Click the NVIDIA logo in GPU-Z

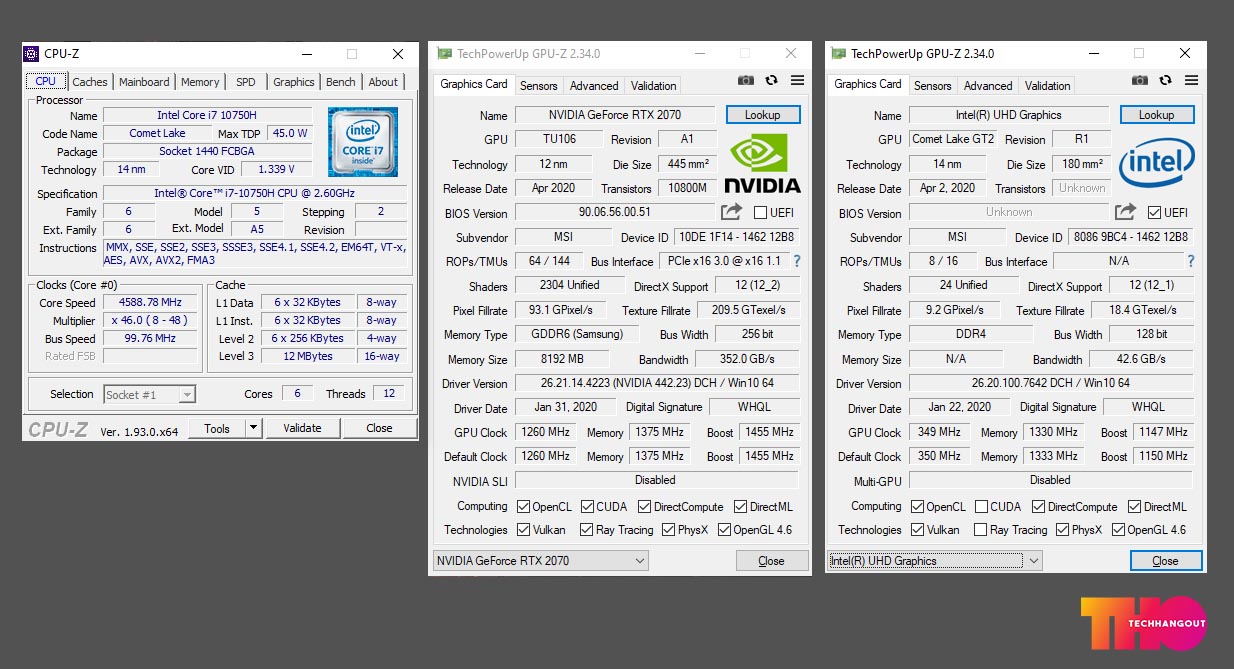pos(762,164)
